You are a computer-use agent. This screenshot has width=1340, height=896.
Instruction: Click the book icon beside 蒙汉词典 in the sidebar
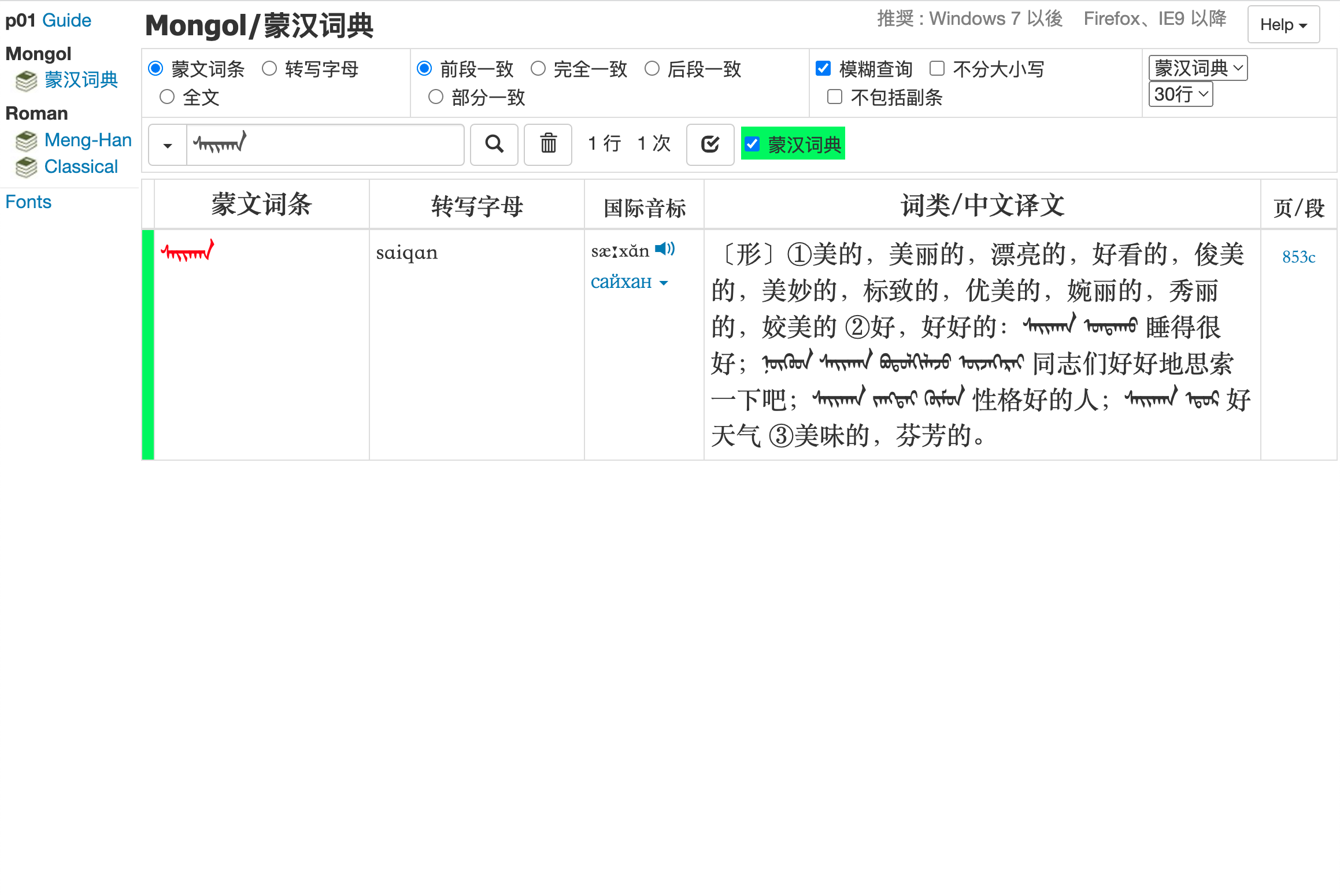(x=25, y=81)
